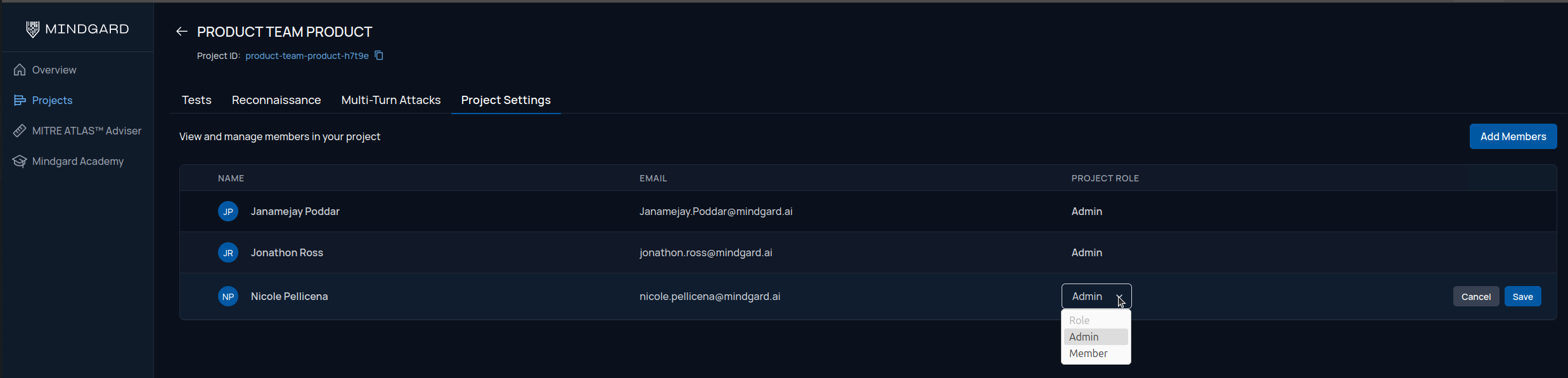Click the name Jonathon Ross

coord(287,252)
